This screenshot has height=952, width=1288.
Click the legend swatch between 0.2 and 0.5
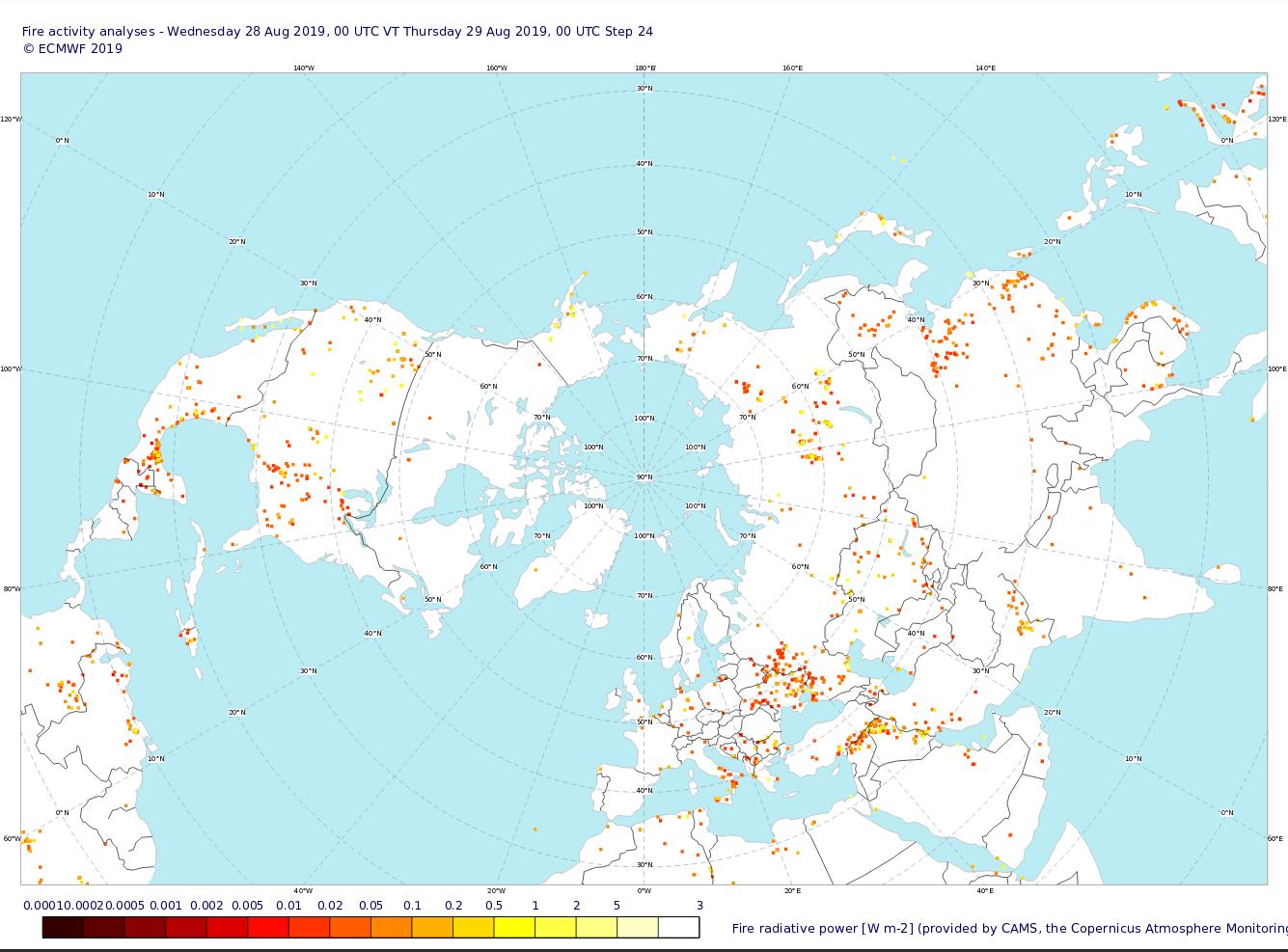tap(473, 928)
